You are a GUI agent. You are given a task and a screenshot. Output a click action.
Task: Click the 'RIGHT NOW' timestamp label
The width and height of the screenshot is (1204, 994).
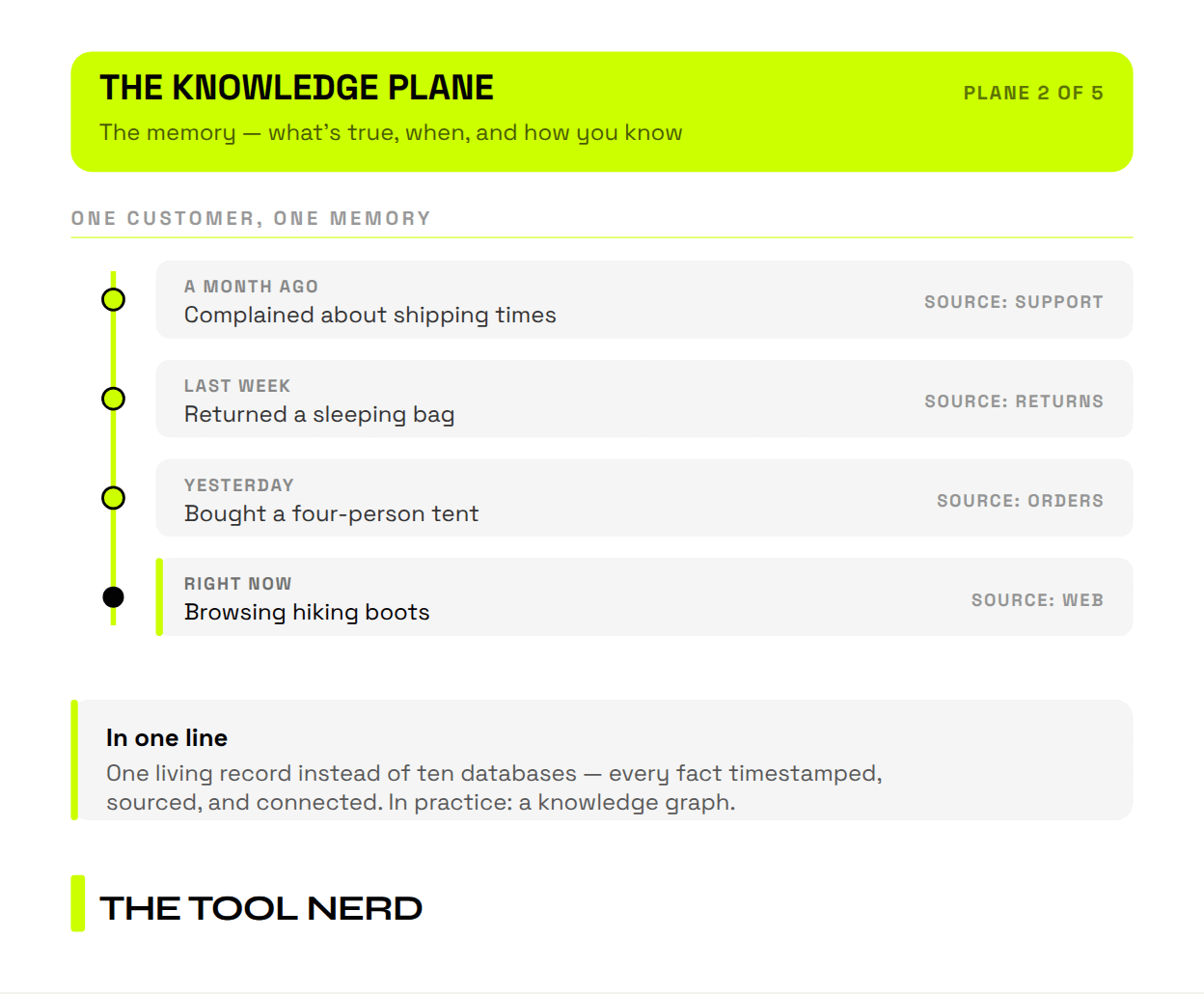pyautogui.click(x=238, y=584)
